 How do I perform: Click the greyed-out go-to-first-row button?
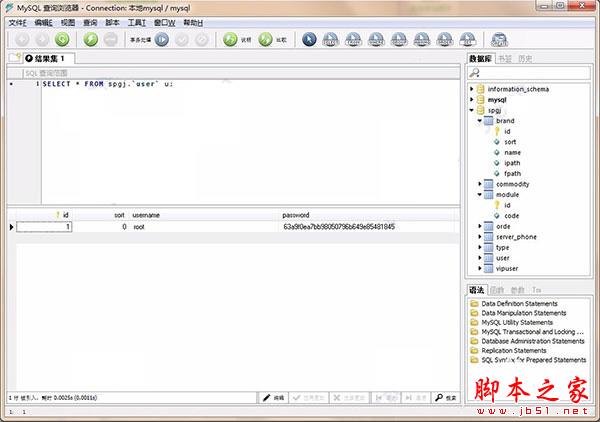[386, 398]
